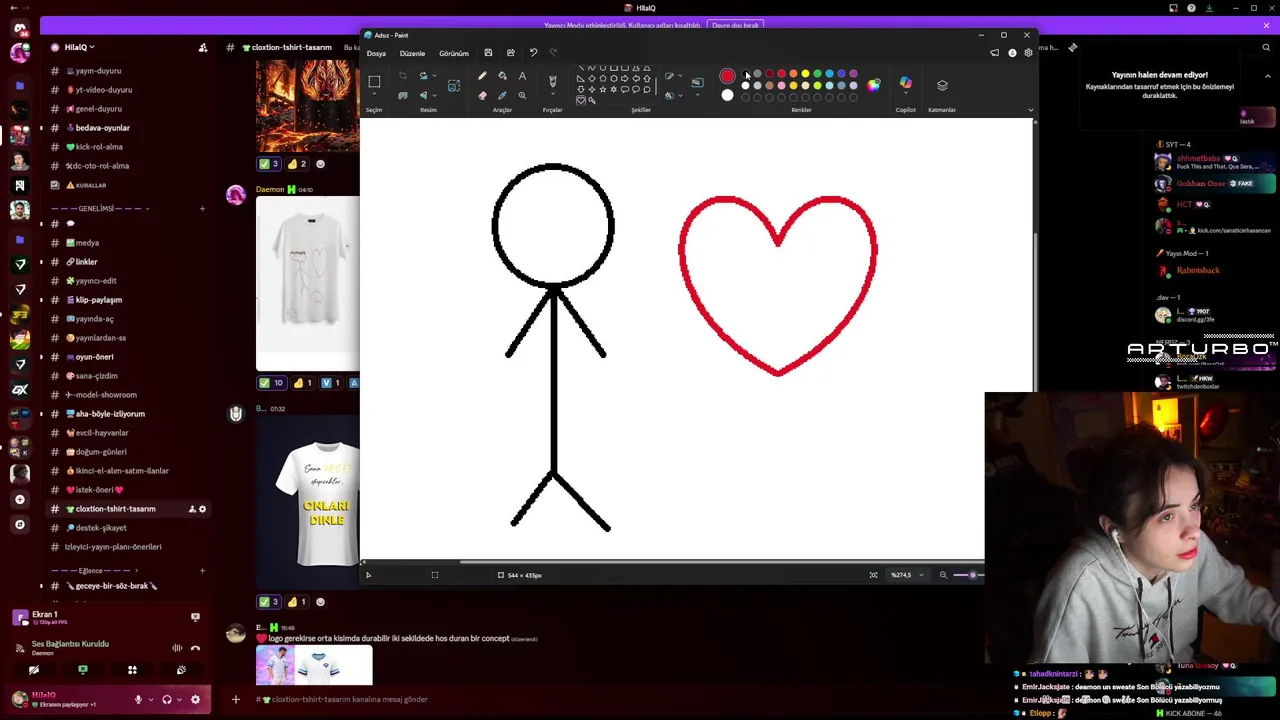Open the Düzenle menu in Paint
The width and height of the screenshot is (1280, 720).
pos(412,53)
